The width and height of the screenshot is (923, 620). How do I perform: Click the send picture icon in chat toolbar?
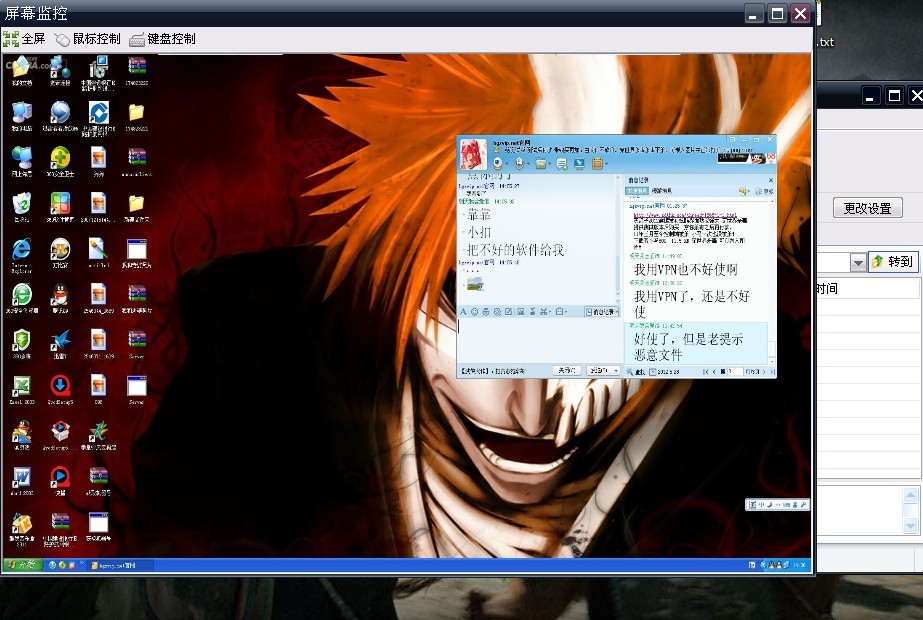tap(520, 311)
